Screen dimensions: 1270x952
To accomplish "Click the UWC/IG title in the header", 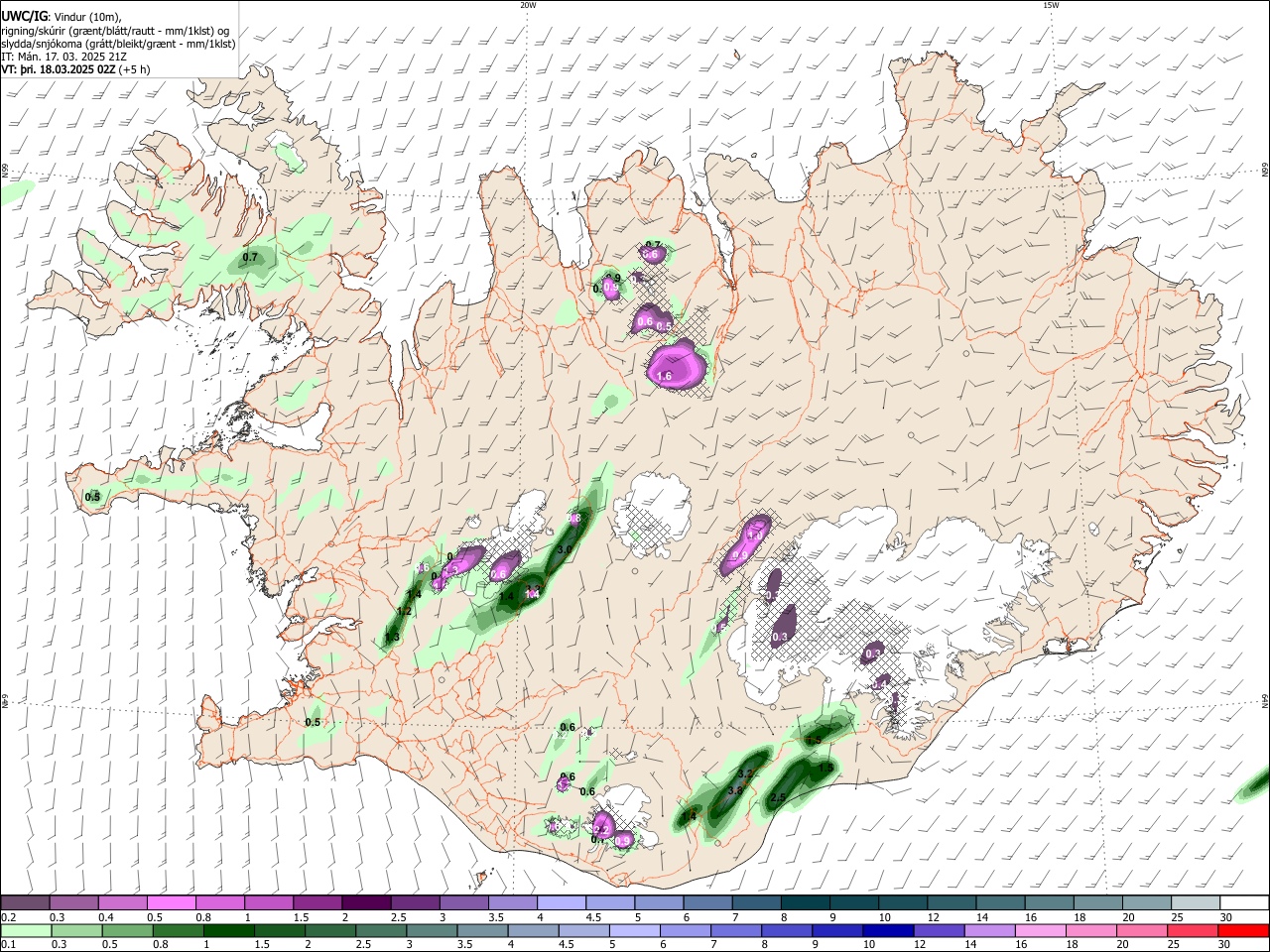I will point(23,16).
